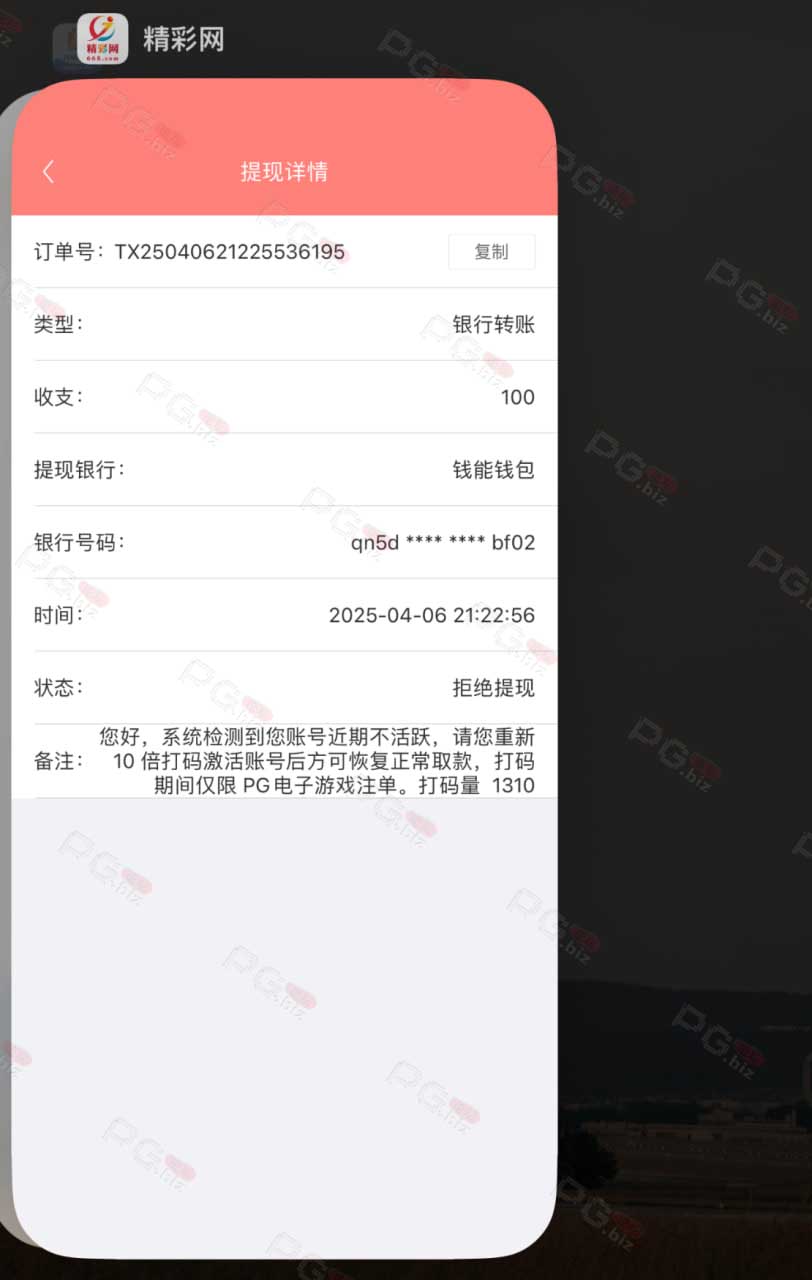Select the timestamp 2025-04-06 21:22:56

pyautogui.click(x=432, y=616)
